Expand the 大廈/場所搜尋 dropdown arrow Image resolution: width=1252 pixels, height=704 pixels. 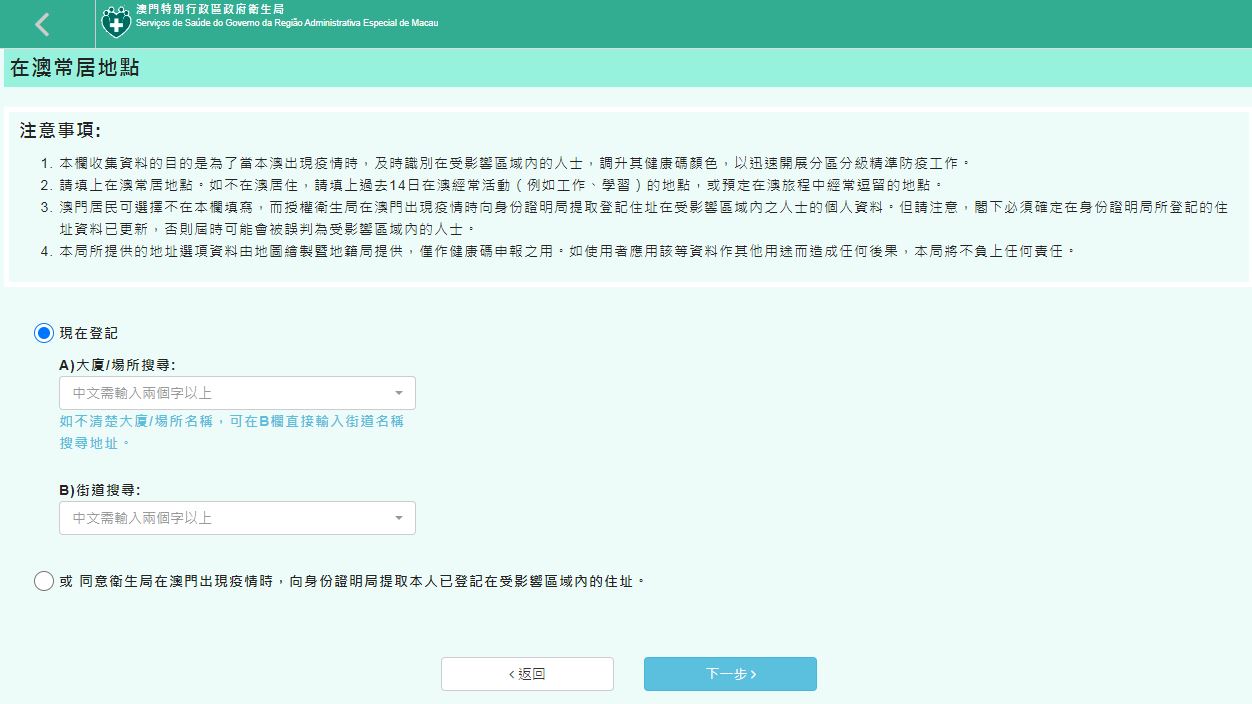(x=398, y=393)
